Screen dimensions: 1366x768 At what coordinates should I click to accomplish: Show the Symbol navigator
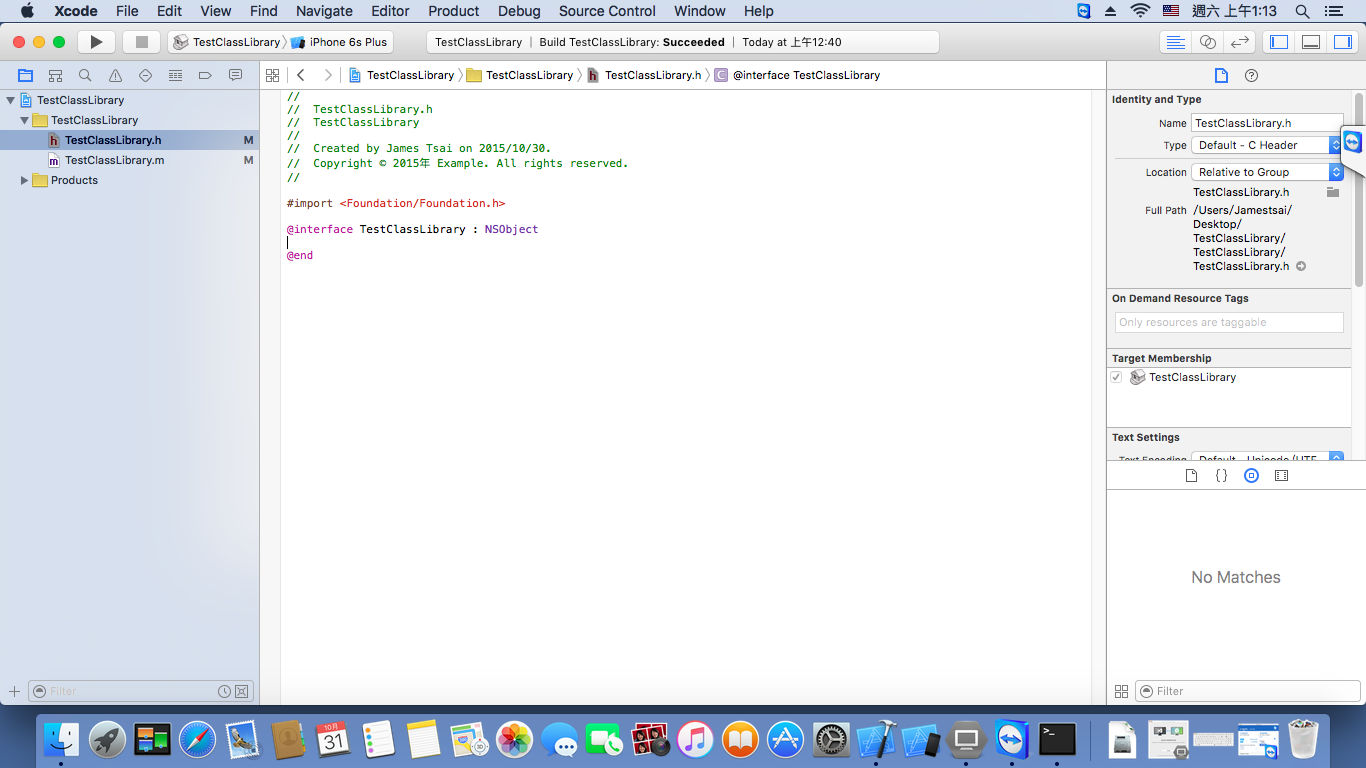56,75
